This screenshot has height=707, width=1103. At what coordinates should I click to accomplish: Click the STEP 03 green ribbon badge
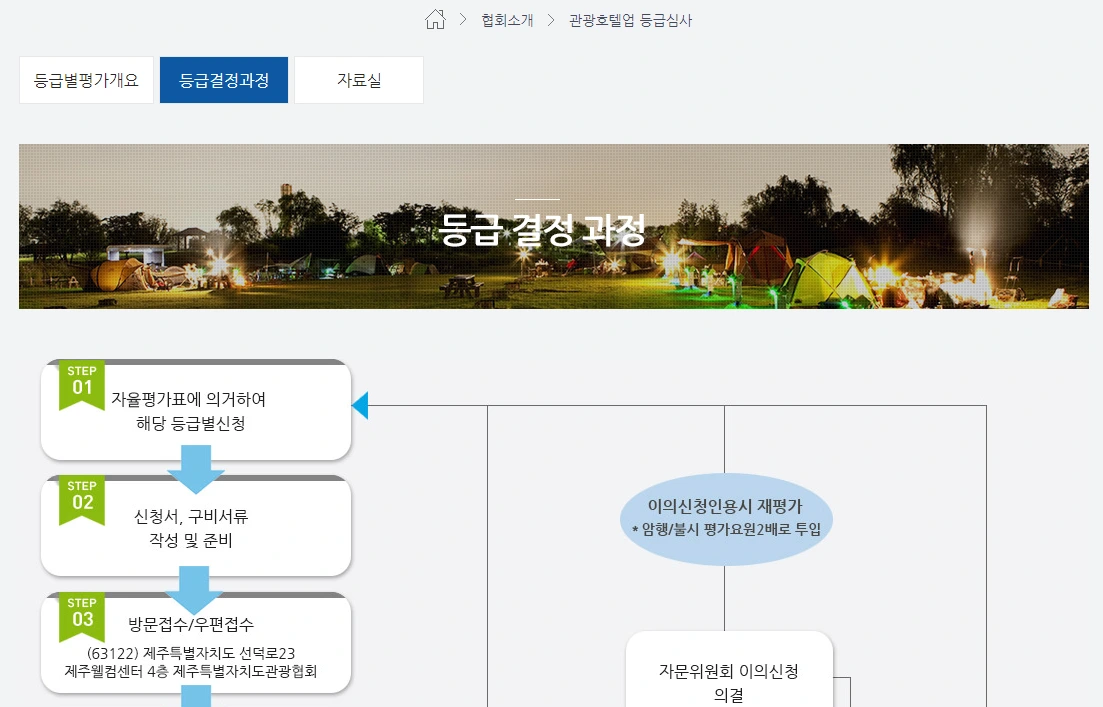(82, 613)
